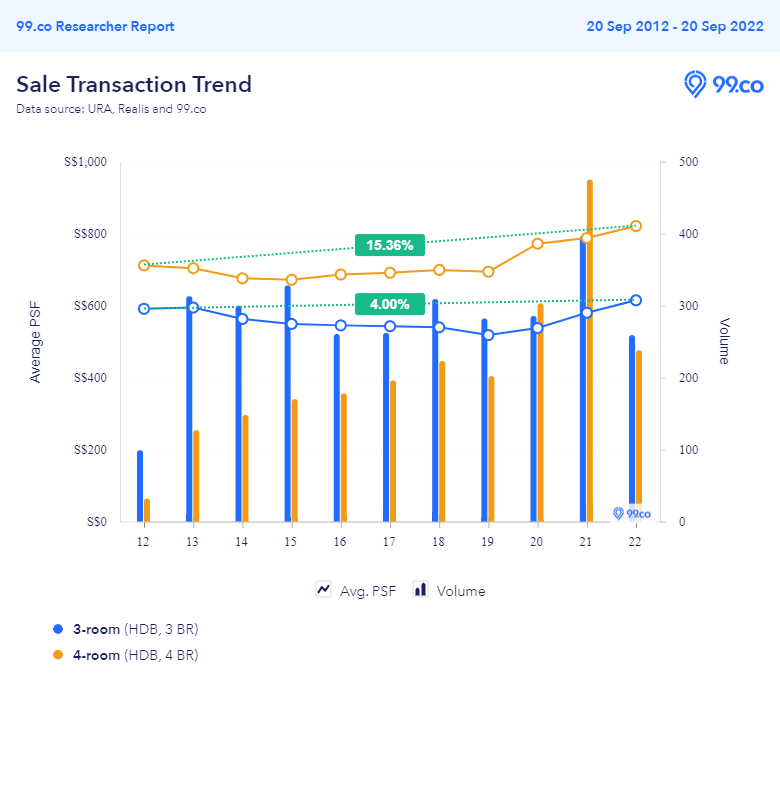Image resolution: width=780 pixels, height=800 pixels.
Task: Click the vertical Volume axis title
Action: tap(724, 341)
